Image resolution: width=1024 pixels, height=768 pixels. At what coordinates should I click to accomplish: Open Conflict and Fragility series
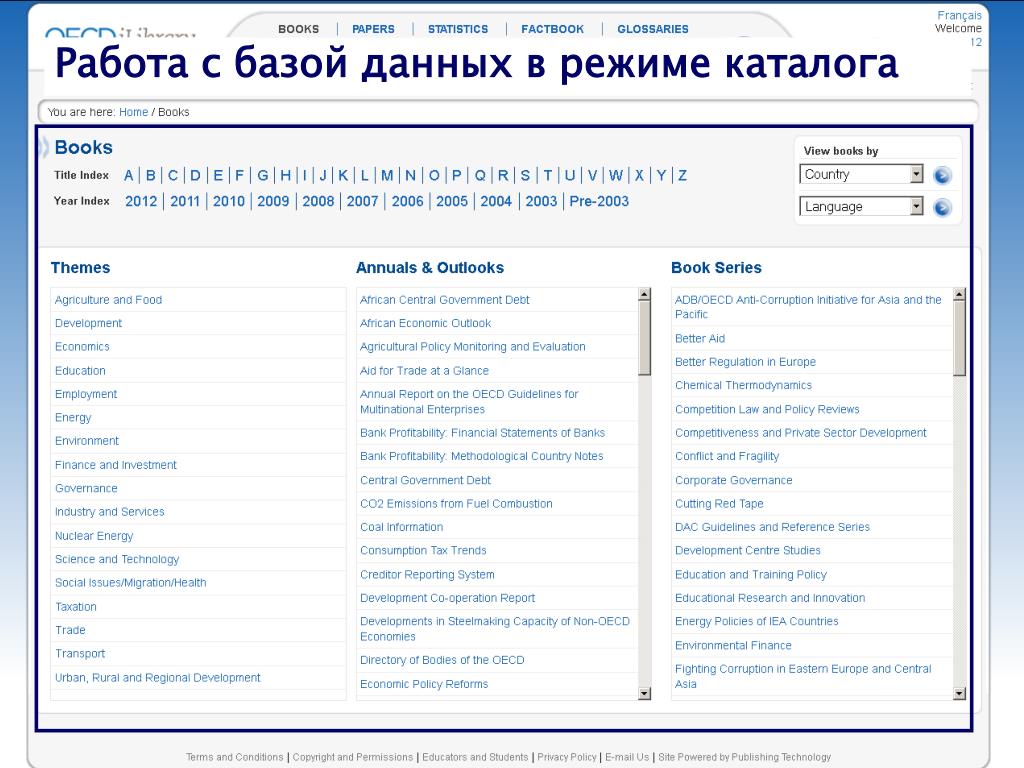727,456
